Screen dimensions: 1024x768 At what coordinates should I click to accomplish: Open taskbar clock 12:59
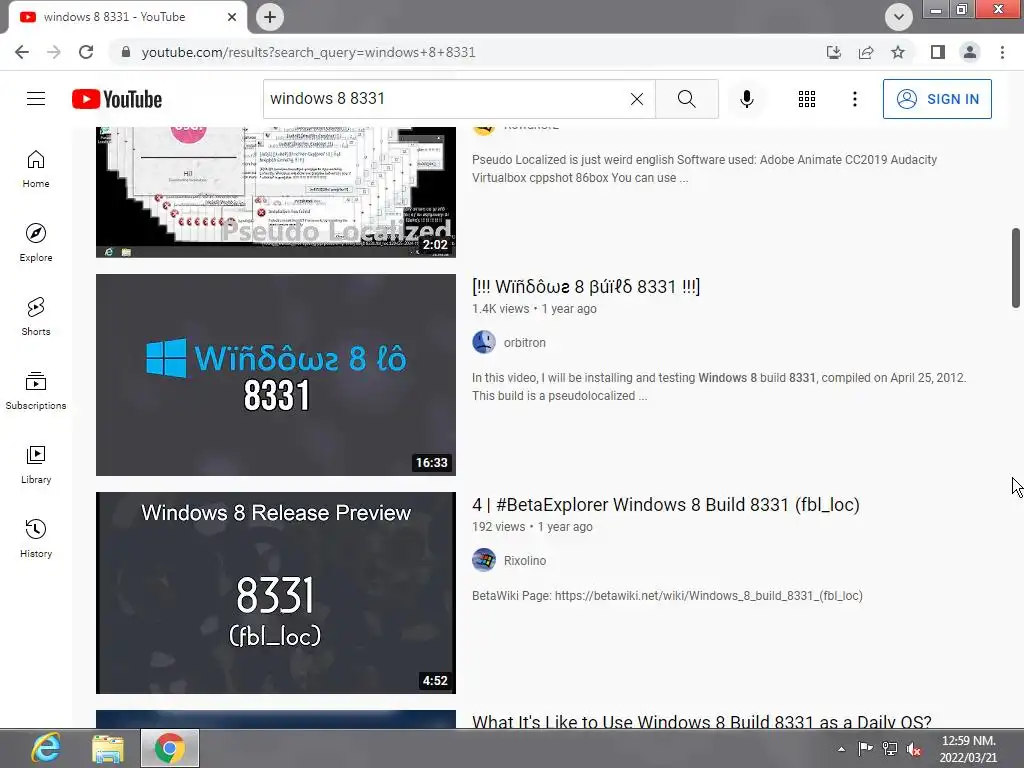[968, 749]
